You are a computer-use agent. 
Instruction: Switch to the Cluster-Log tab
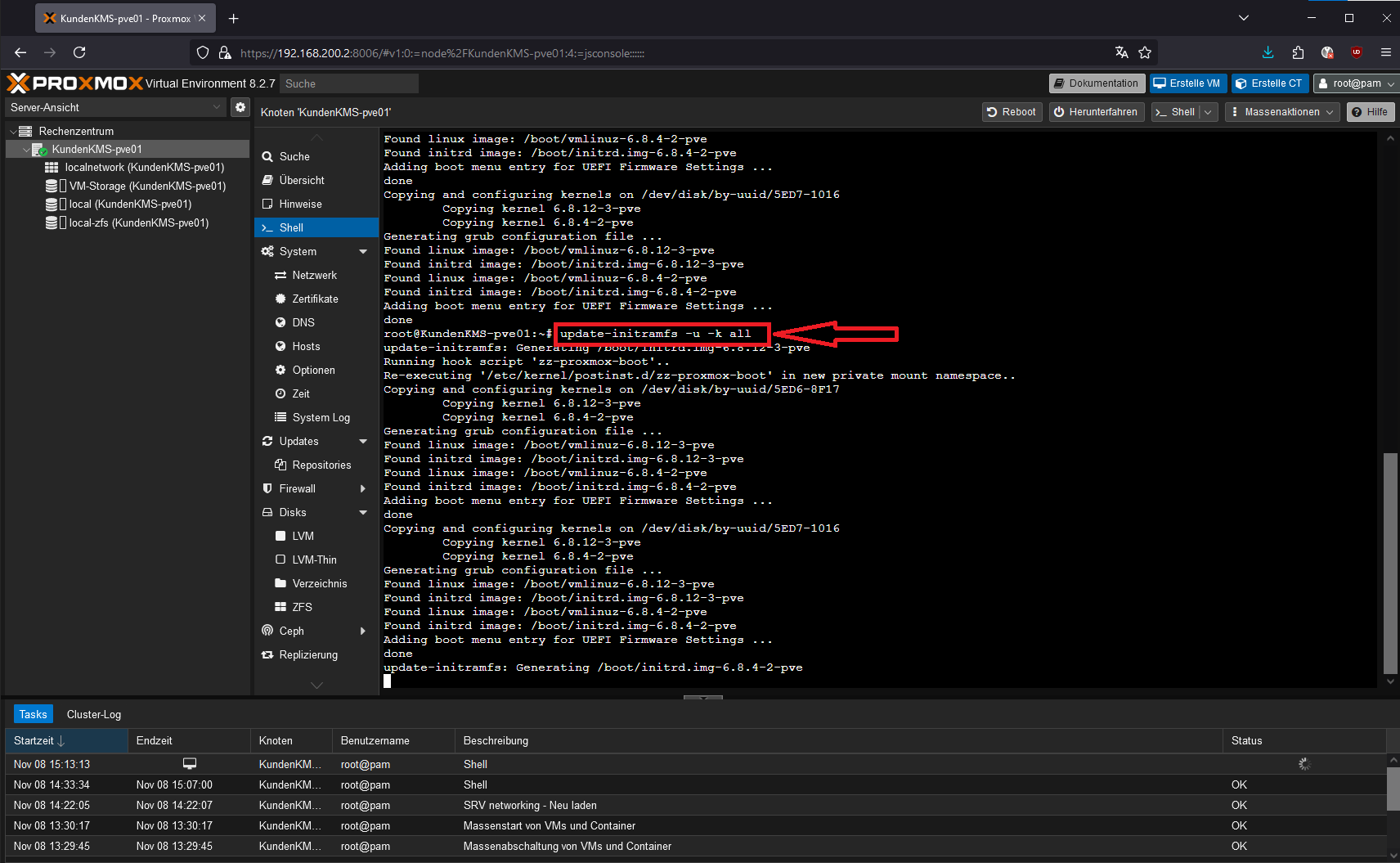(93, 714)
